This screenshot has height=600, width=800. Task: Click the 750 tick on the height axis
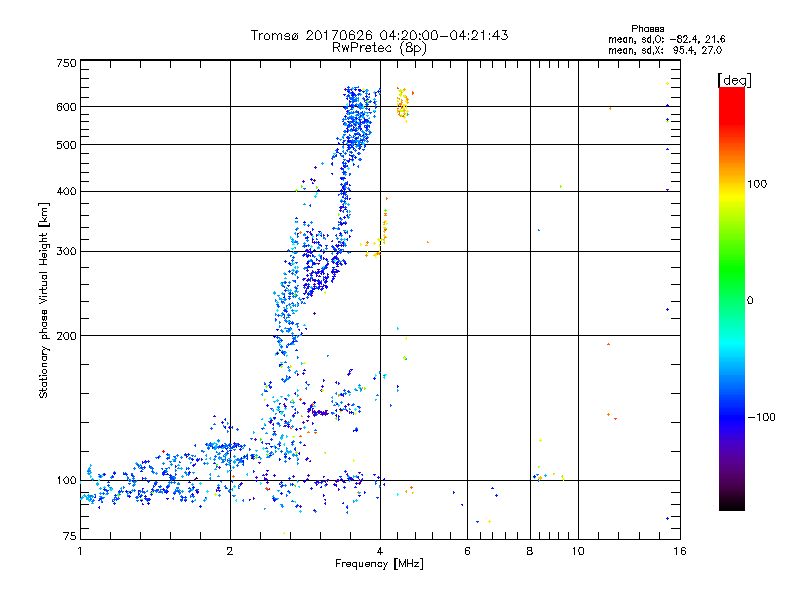click(x=66, y=63)
